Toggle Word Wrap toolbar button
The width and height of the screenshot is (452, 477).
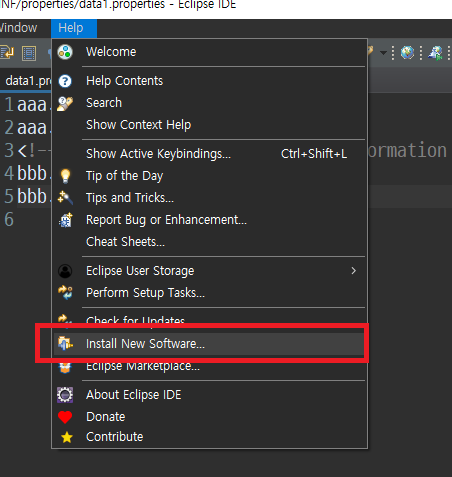[7, 53]
